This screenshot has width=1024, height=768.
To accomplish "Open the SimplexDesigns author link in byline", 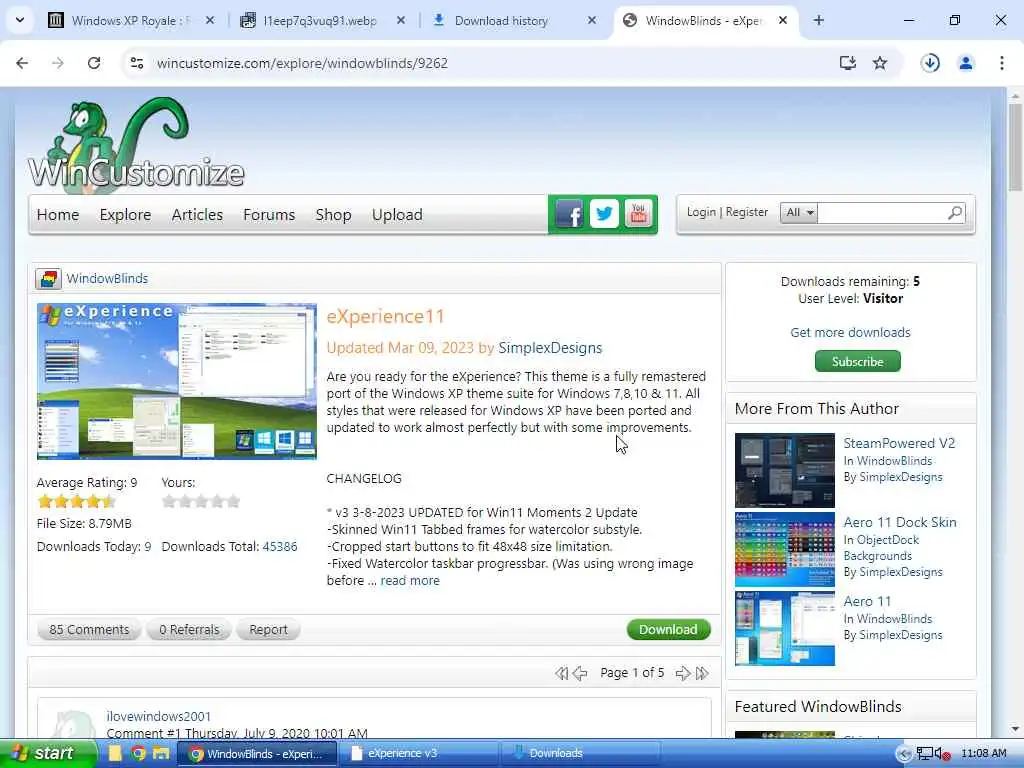I will [x=550, y=348].
